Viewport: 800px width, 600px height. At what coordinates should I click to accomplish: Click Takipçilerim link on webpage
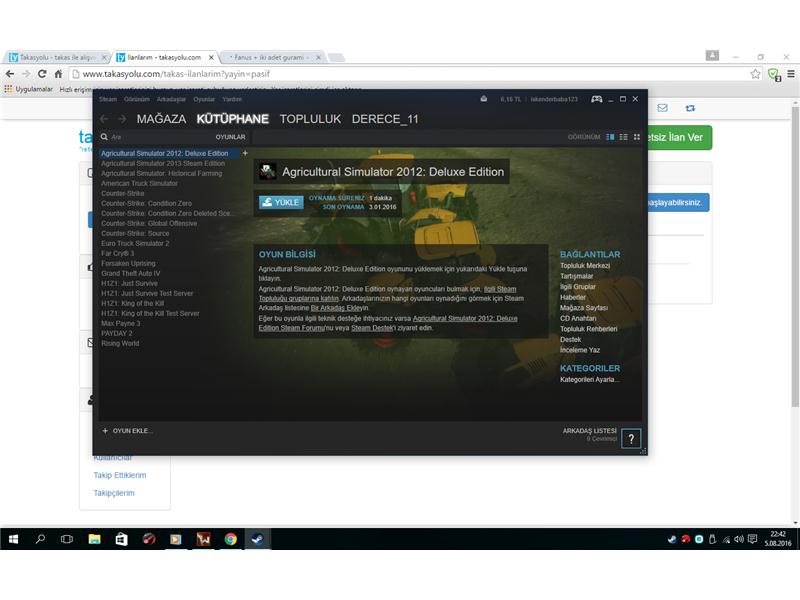coord(114,493)
